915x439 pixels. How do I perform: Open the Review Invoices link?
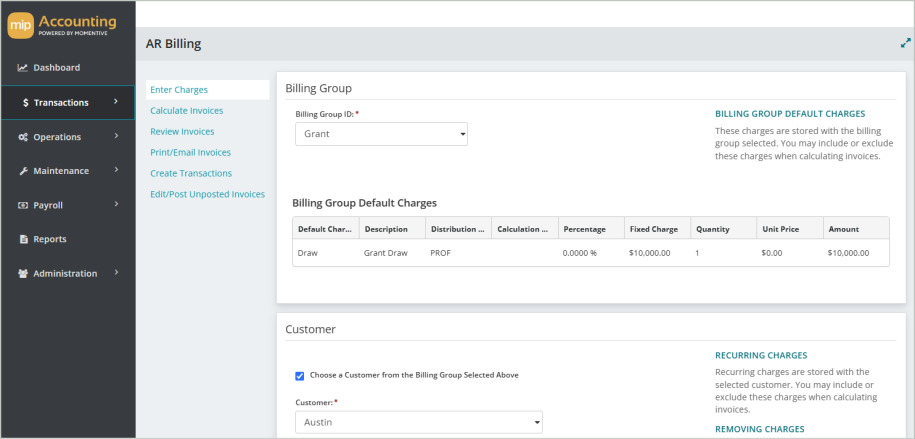[182, 131]
